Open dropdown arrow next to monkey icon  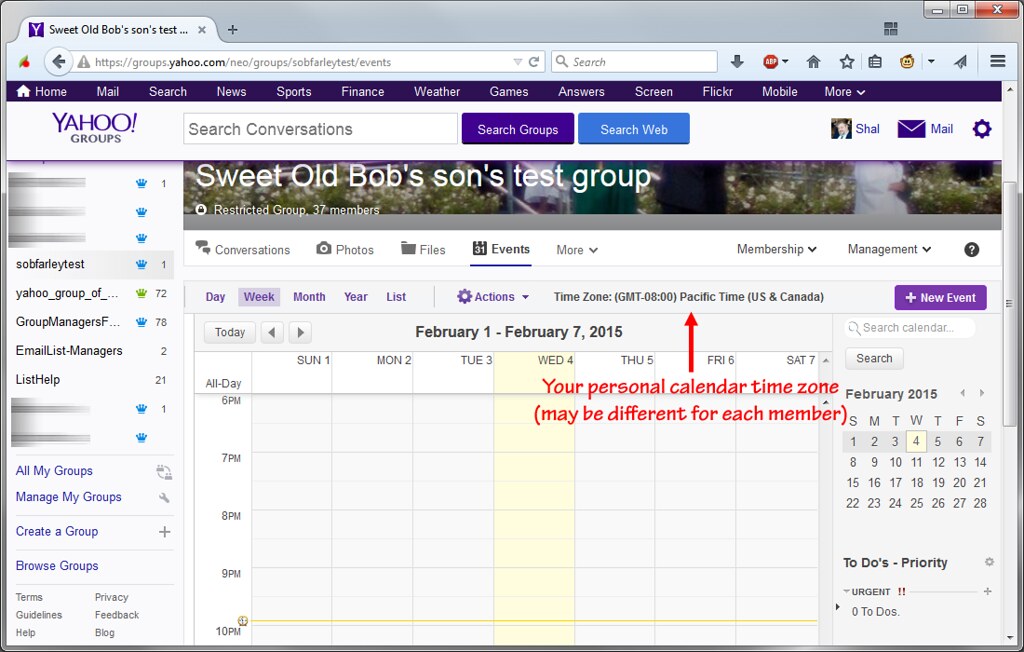pos(931,61)
